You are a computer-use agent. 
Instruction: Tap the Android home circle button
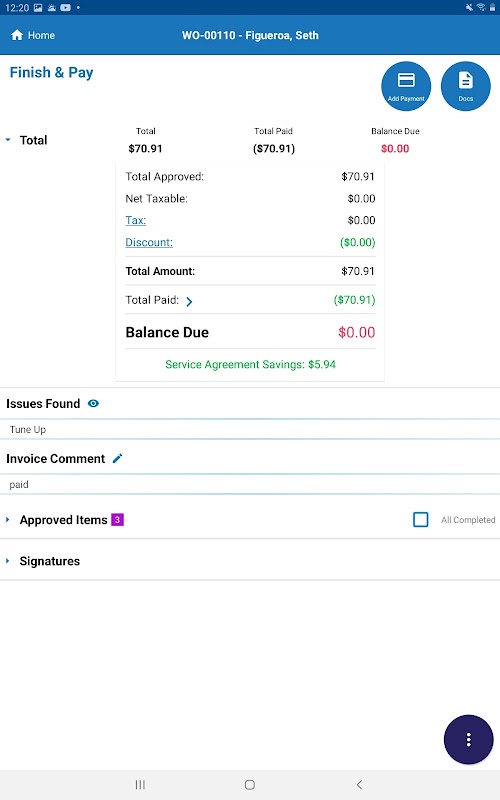point(249,785)
